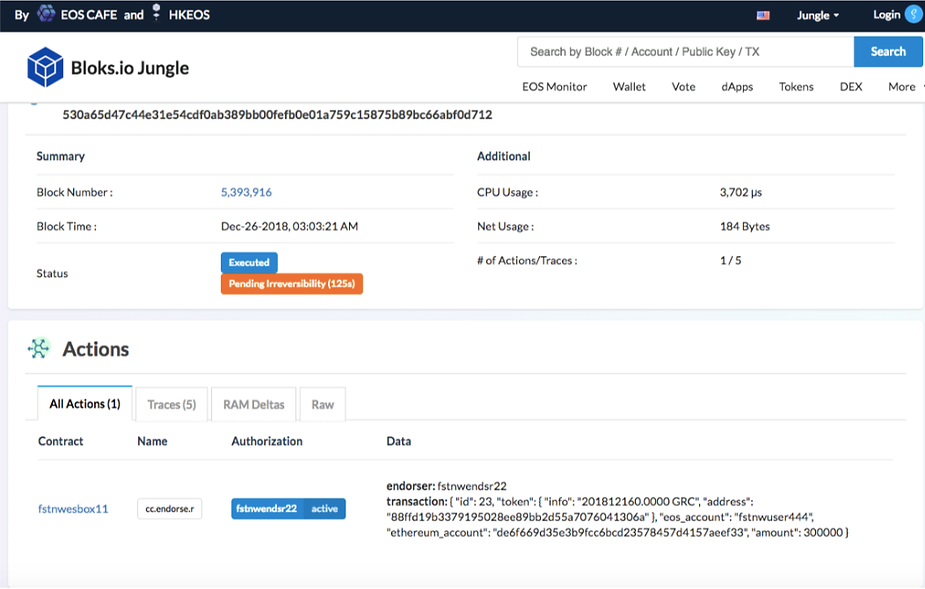Screen dimensions: 925x589
Task: Open the Tokens menu item
Action: coord(796,87)
